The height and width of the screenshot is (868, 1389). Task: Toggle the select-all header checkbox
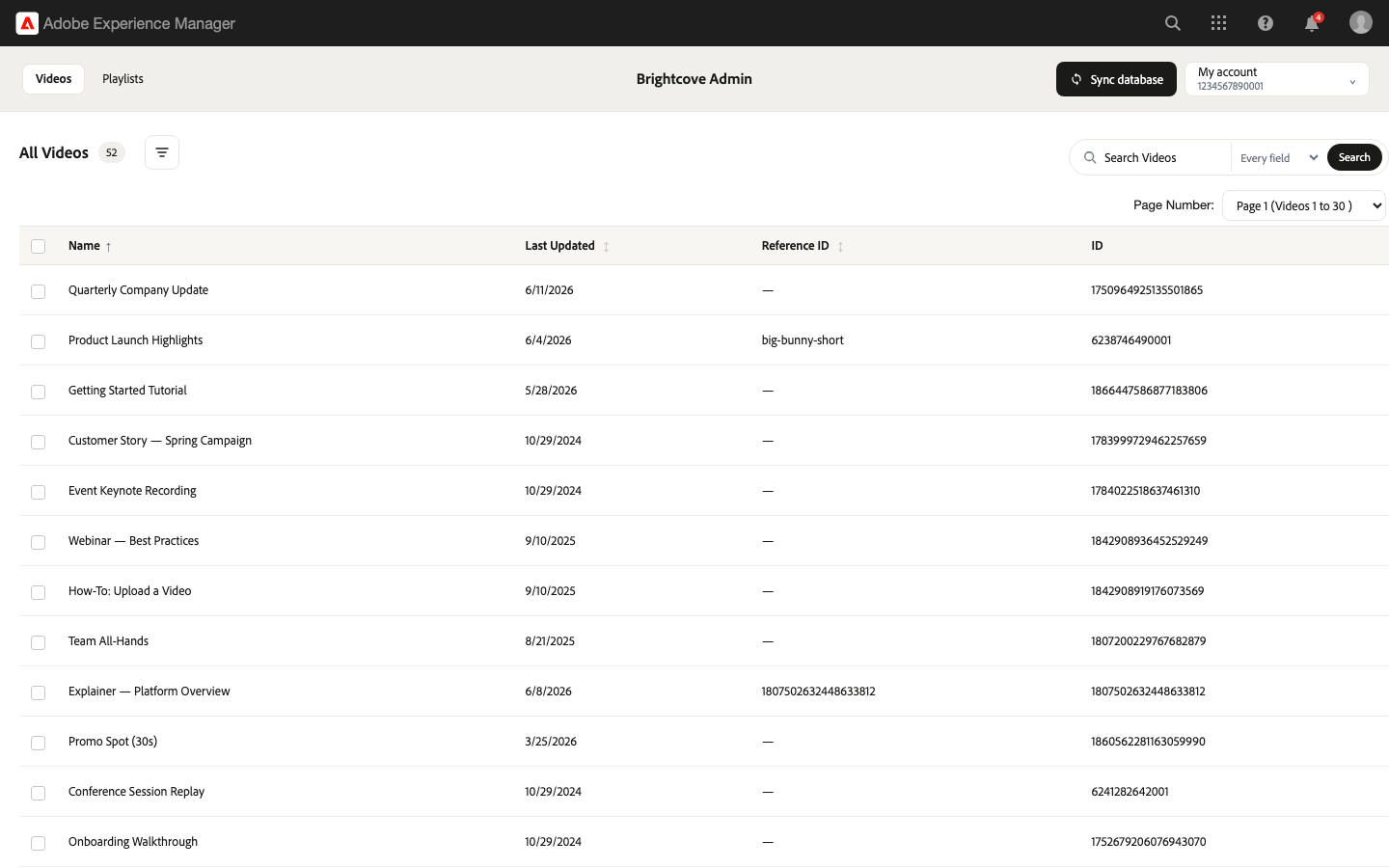click(x=39, y=246)
